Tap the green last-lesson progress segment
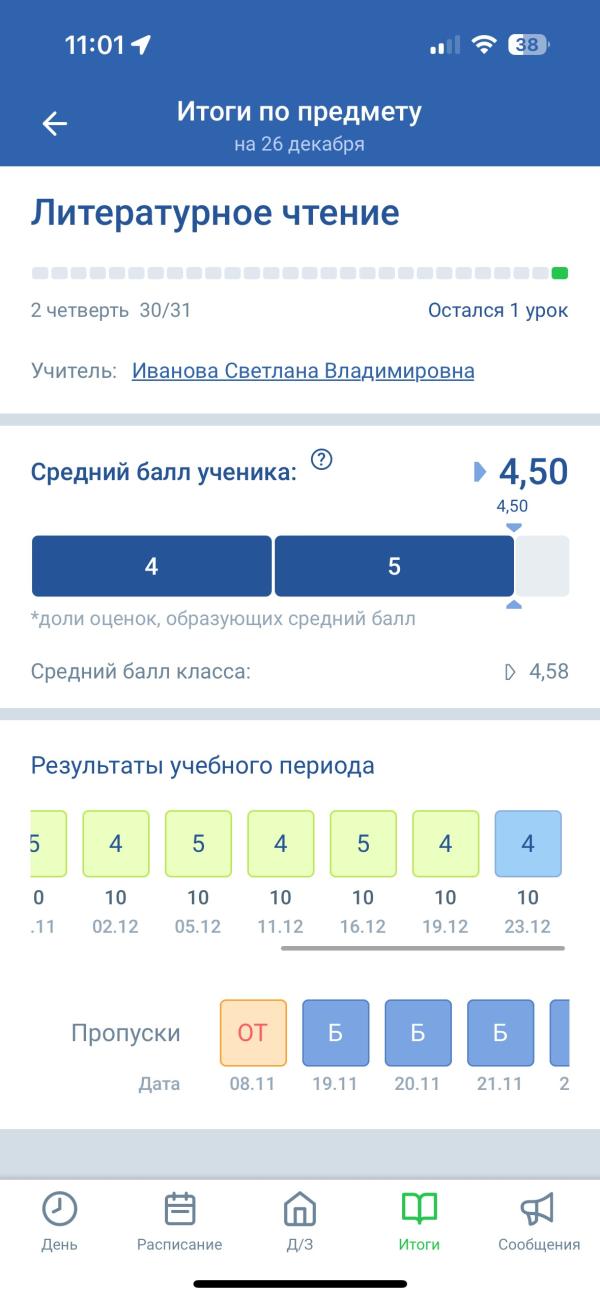Screen dimensions: 600x1300 560,273
